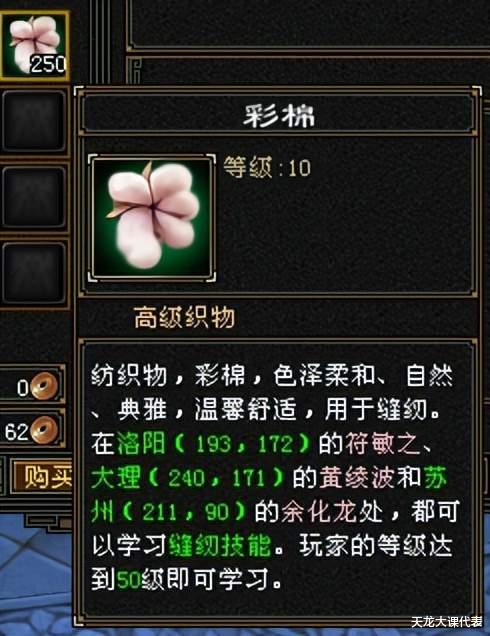The image size is (490, 636).
Task: Click the NPC name 黄绫波
Action: click(357, 477)
